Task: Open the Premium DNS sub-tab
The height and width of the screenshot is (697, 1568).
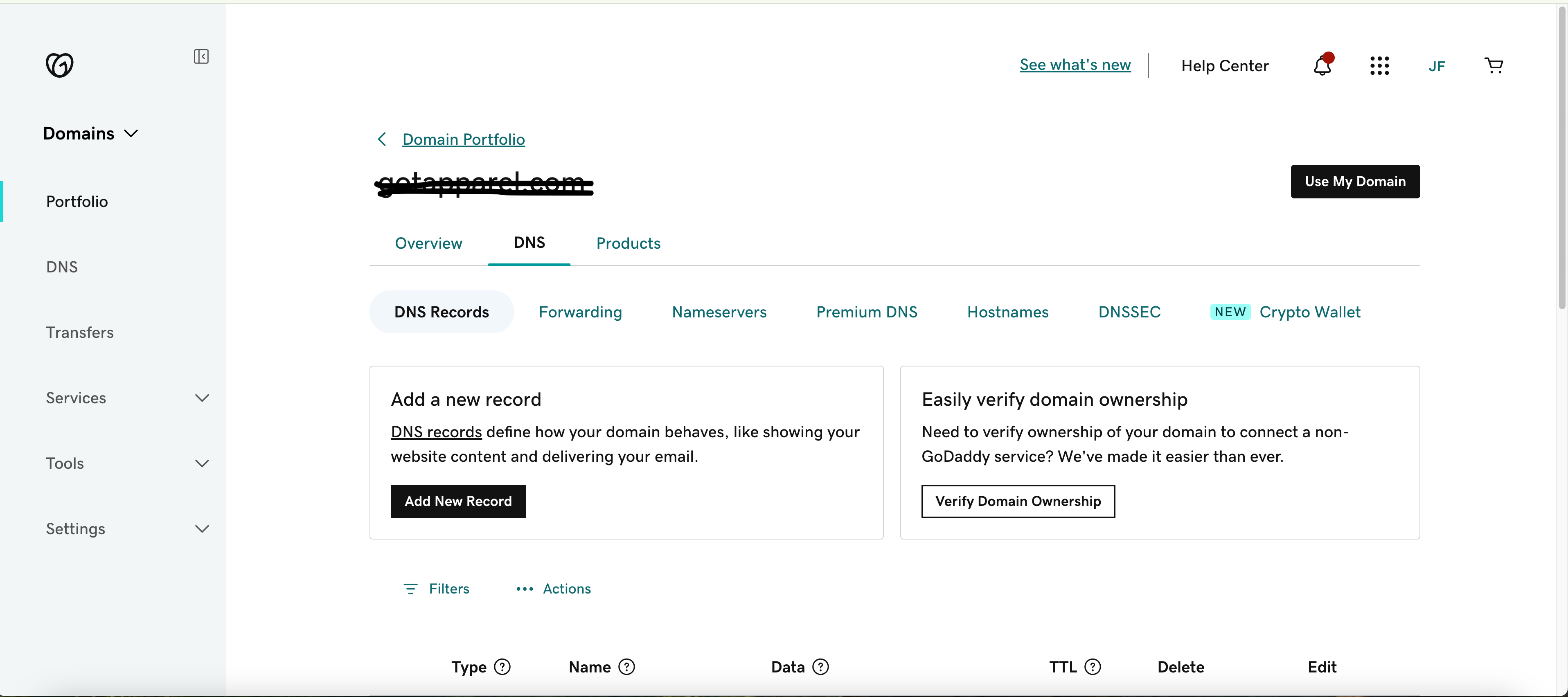Action: [x=867, y=312]
